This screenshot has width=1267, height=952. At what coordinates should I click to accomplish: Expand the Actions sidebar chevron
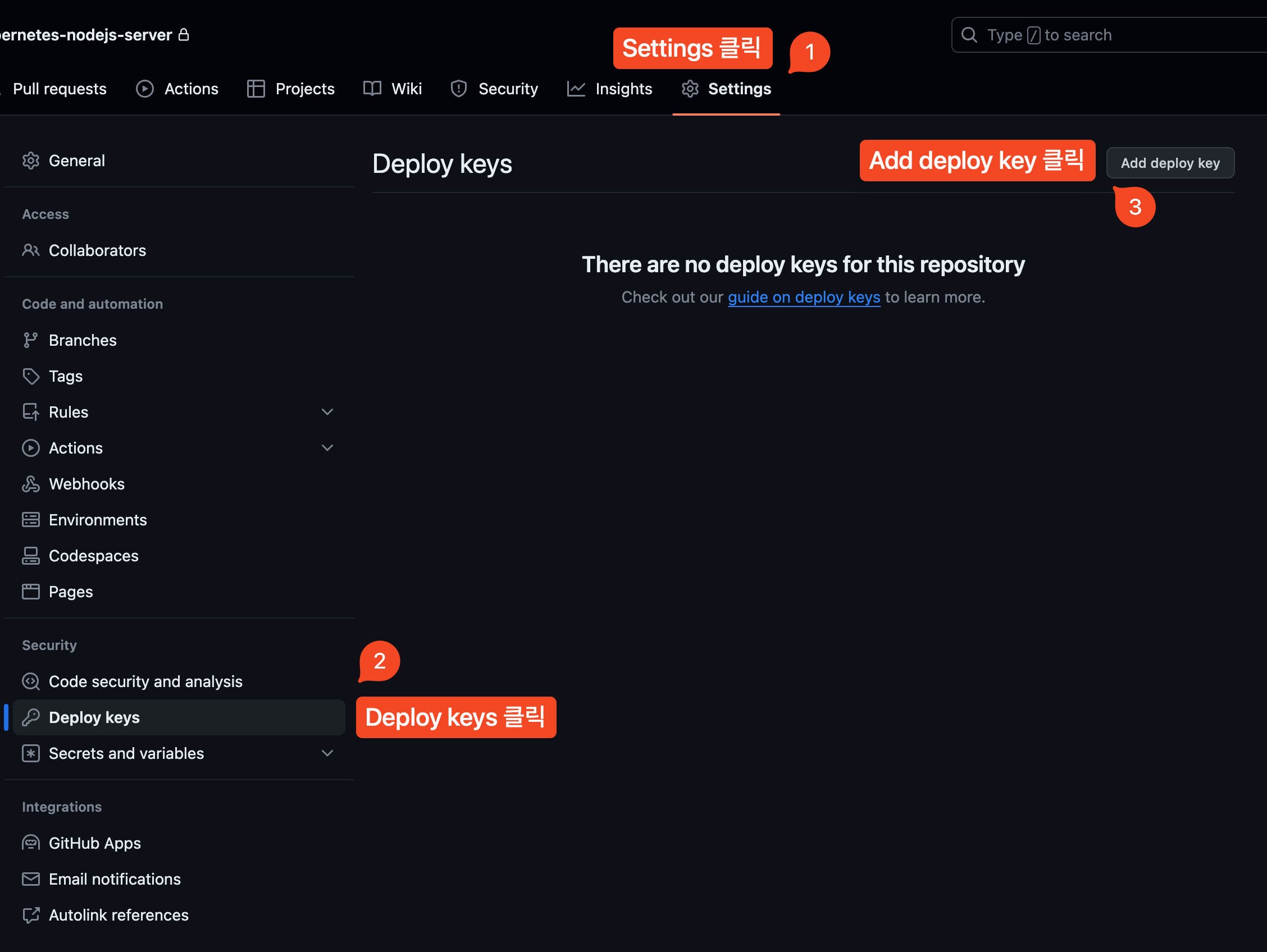point(327,448)
